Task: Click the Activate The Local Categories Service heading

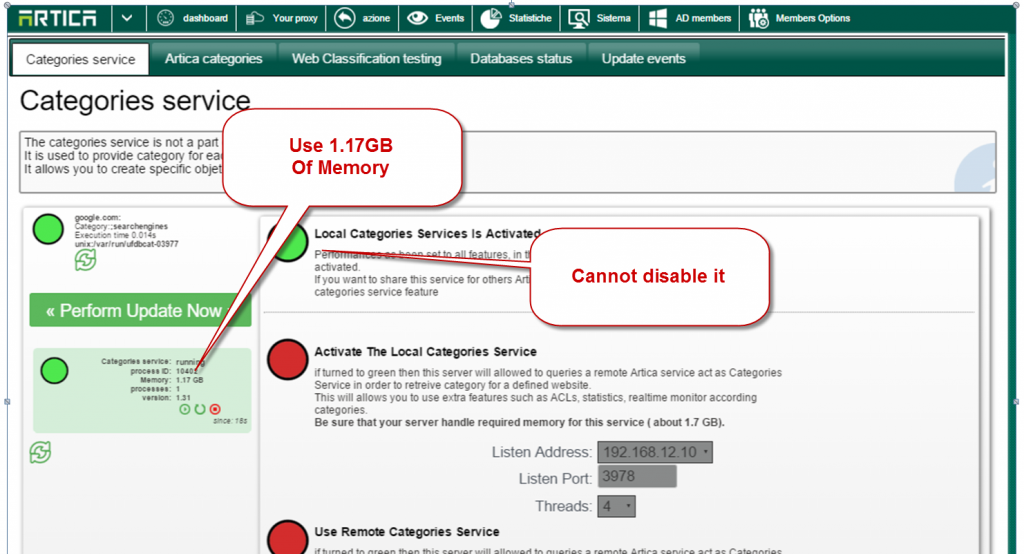Action: (x=425, y=351)
